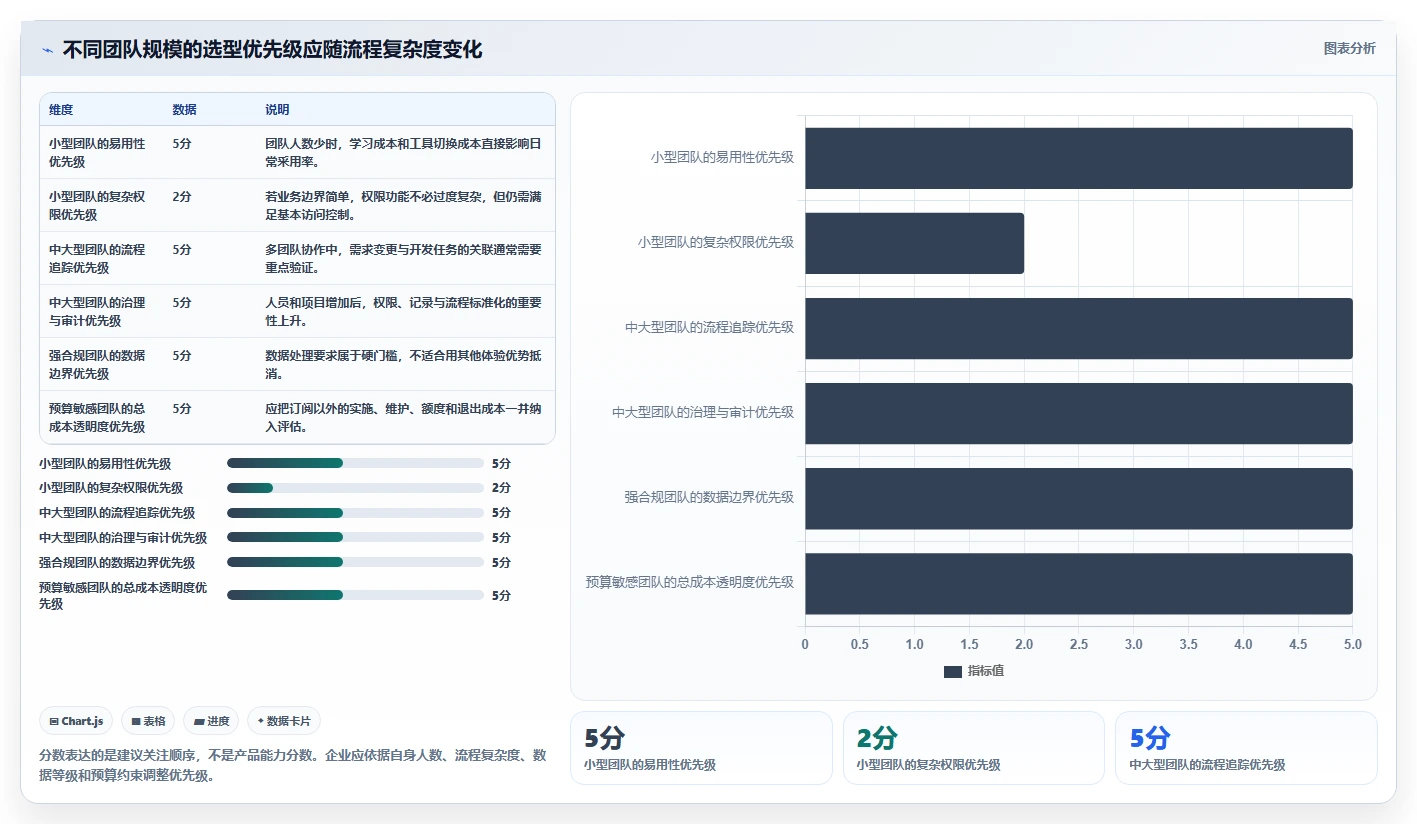The height and width of the screenshot is (824, 1417).
Task: Click the 2.5 tick on chart x-axis
Action: tap(1078, 645)
